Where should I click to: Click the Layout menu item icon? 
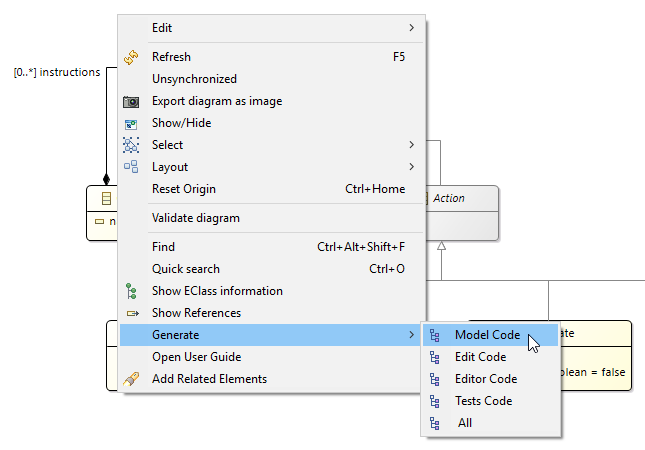click(131, 167)
